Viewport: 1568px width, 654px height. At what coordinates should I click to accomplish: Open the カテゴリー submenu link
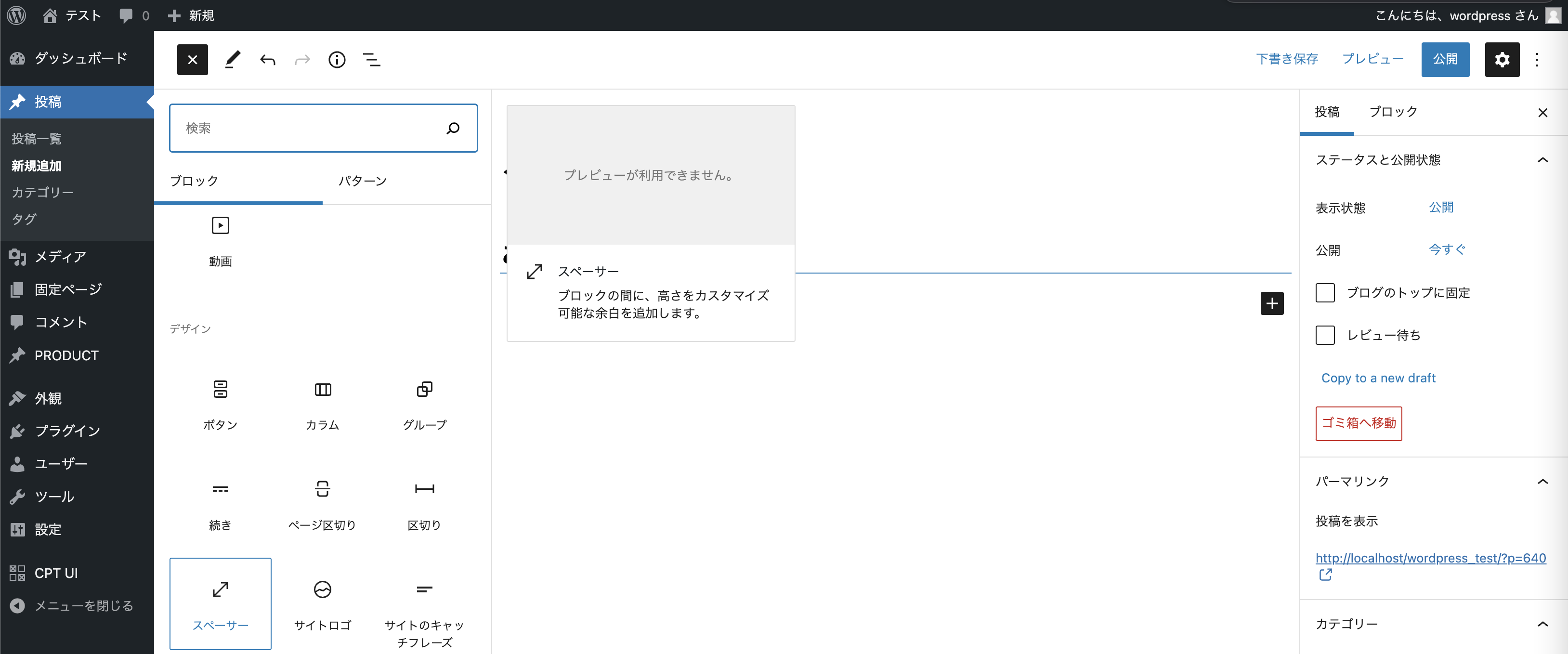click(42, 193)
